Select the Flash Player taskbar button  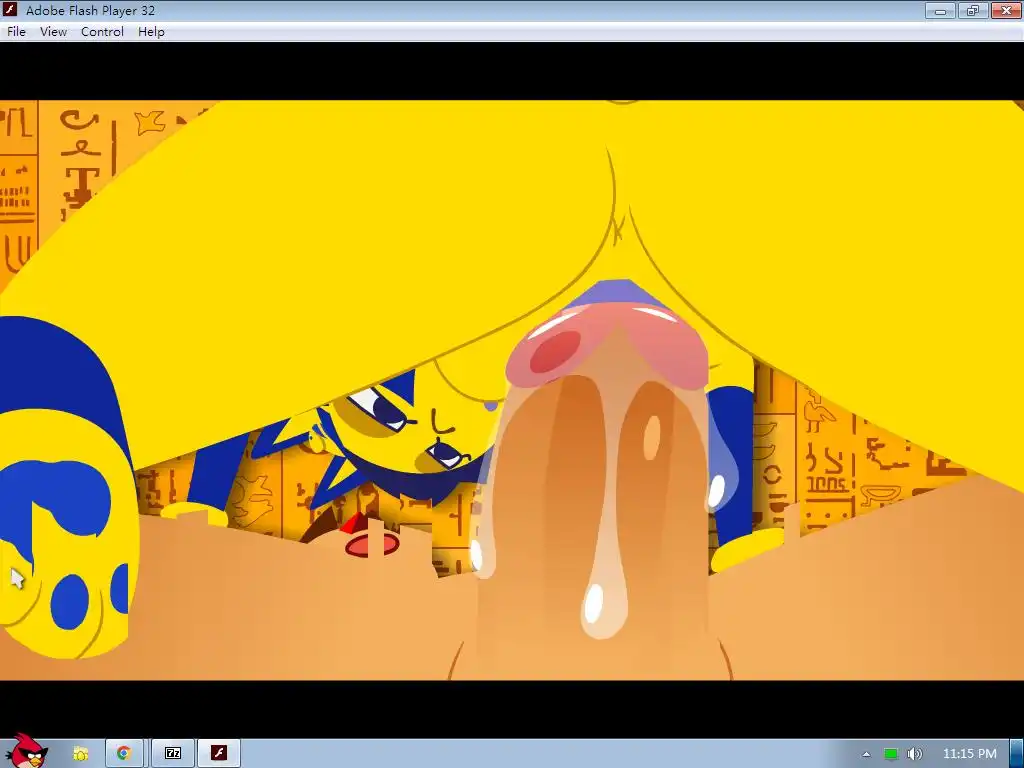click(x=219, y=754)
